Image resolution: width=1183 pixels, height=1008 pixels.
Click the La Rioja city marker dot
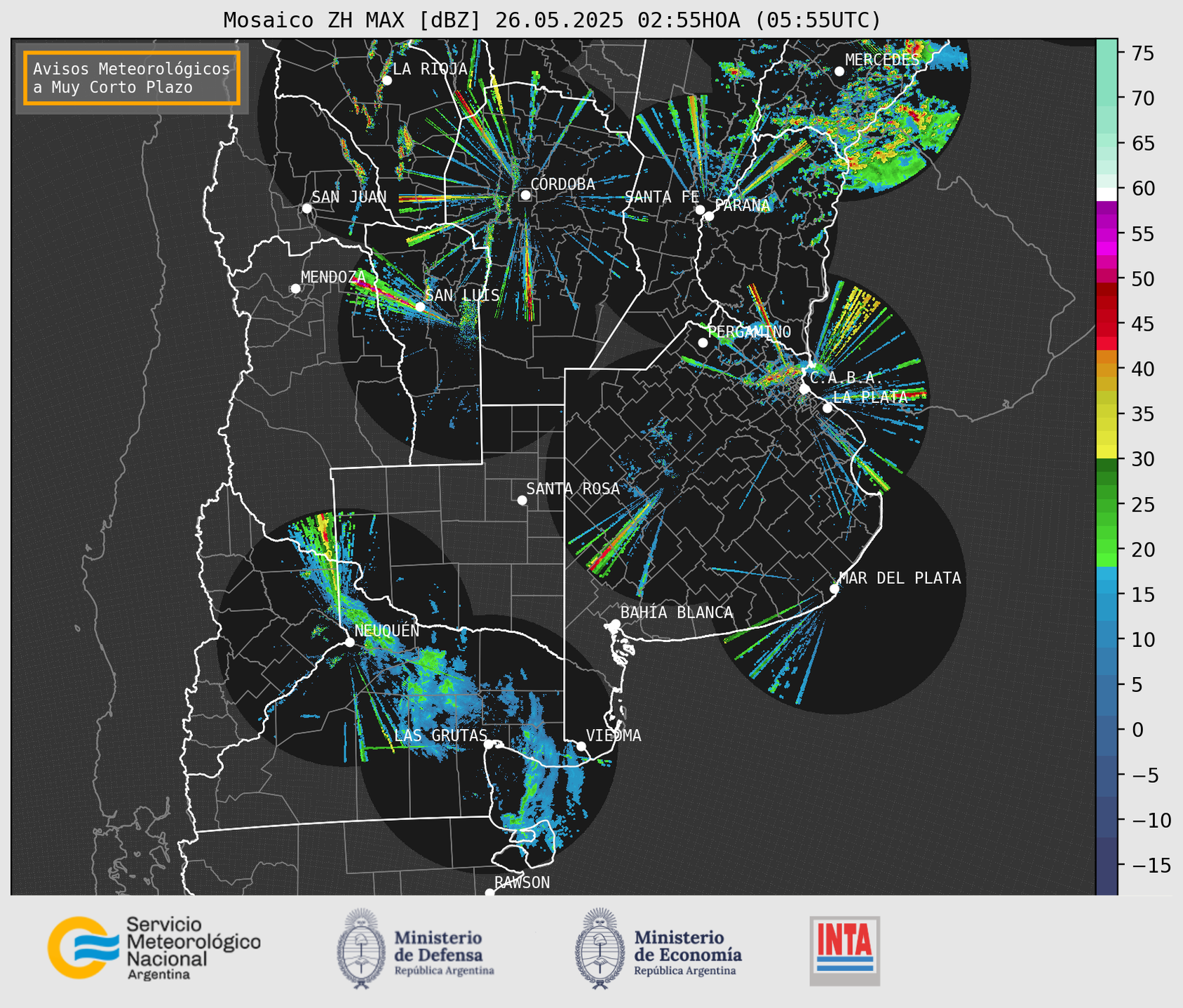tap(386, 80)
